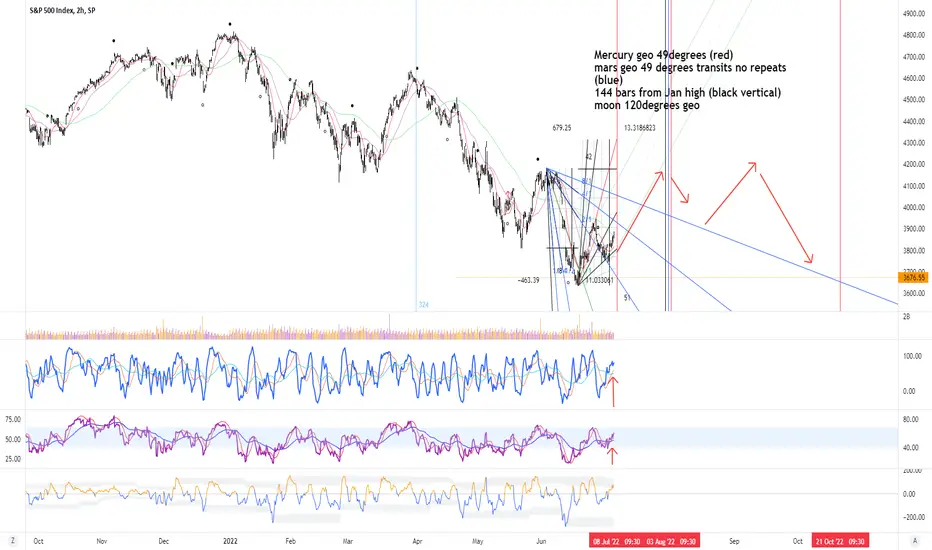Click the Feb label on time axis
Viewport: 932px width, 550px height.
290,541
